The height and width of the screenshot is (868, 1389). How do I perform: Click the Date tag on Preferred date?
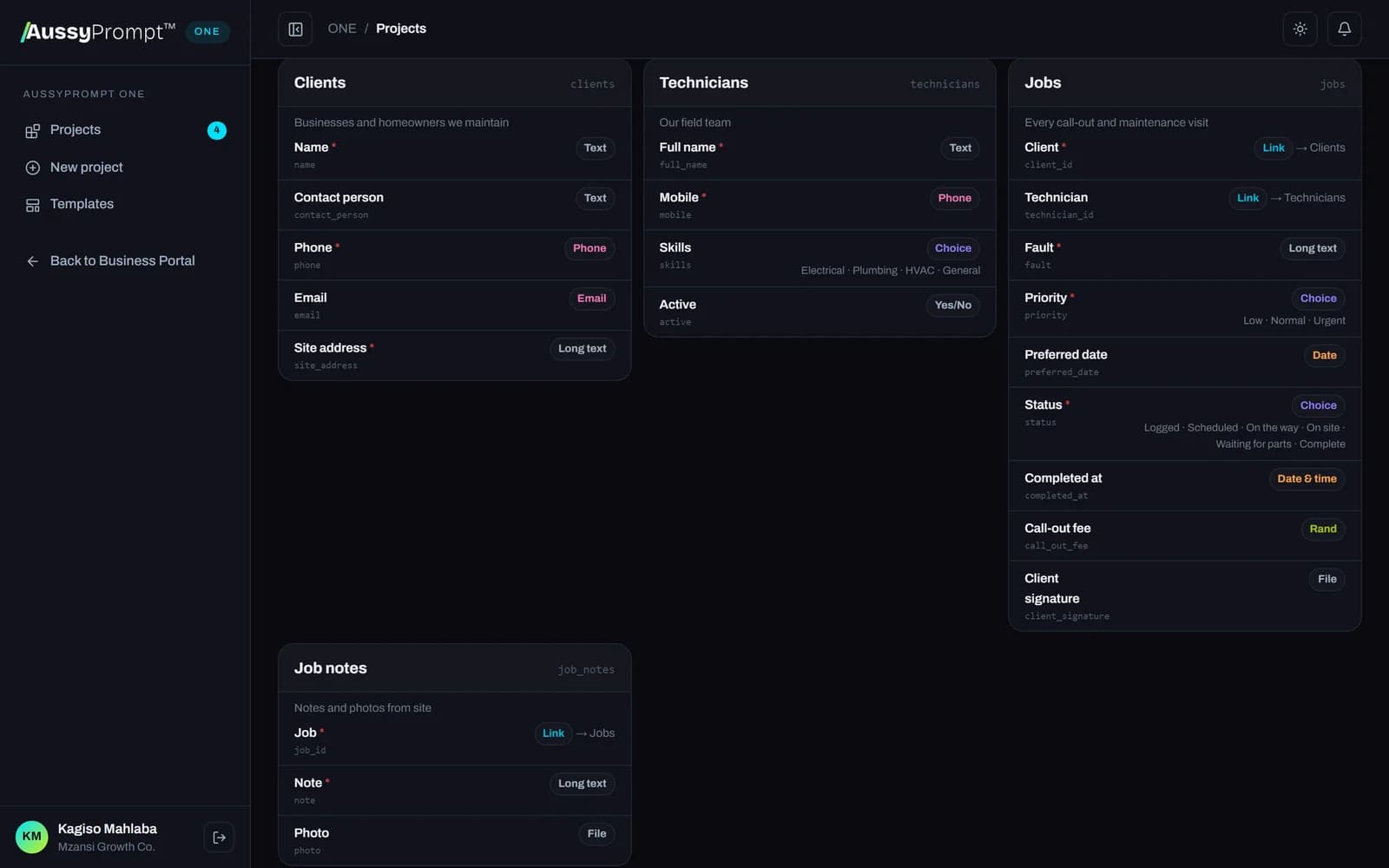tap(1324, 356)
